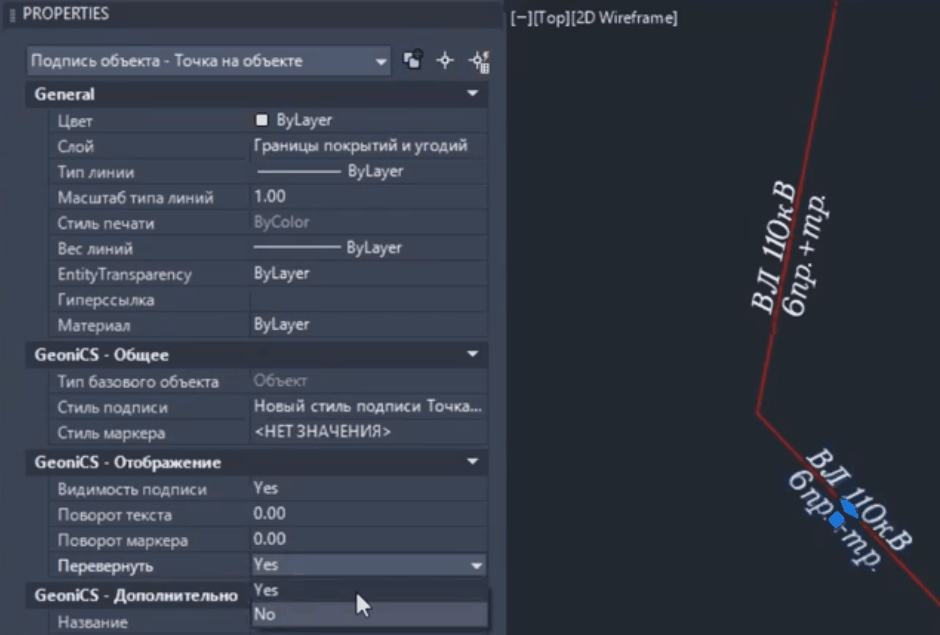
Task: Collapse the General section
Action: pos(472,94)
